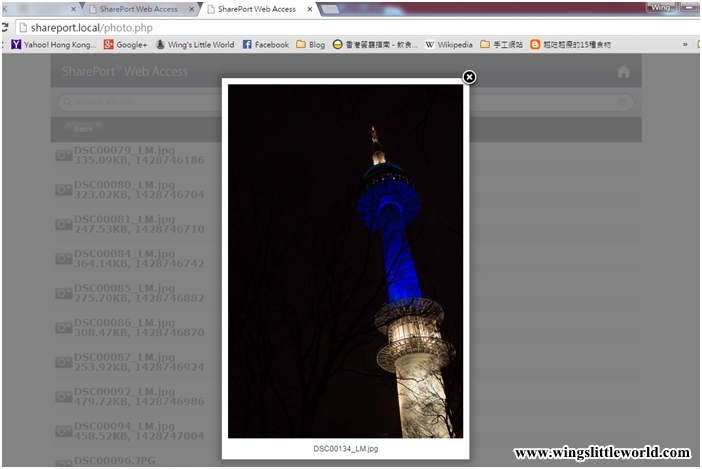Expand the bookmarks overflow chevron

[x=685, y=45]
